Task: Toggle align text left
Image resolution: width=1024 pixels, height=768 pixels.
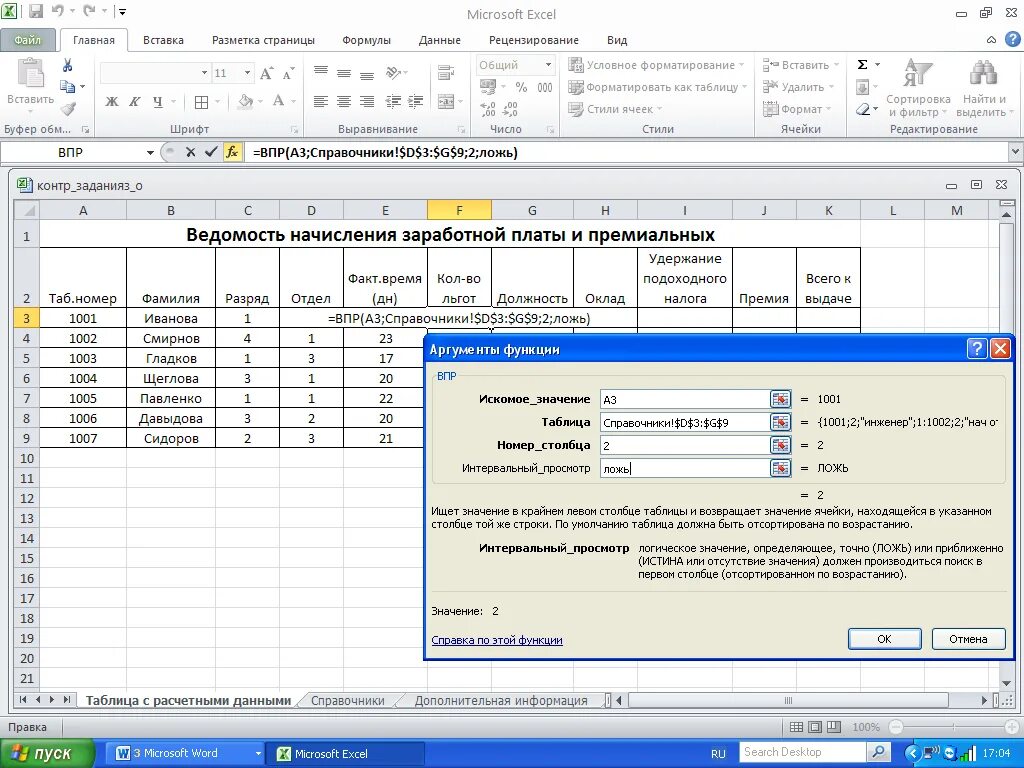Action: tap(321, 101)
